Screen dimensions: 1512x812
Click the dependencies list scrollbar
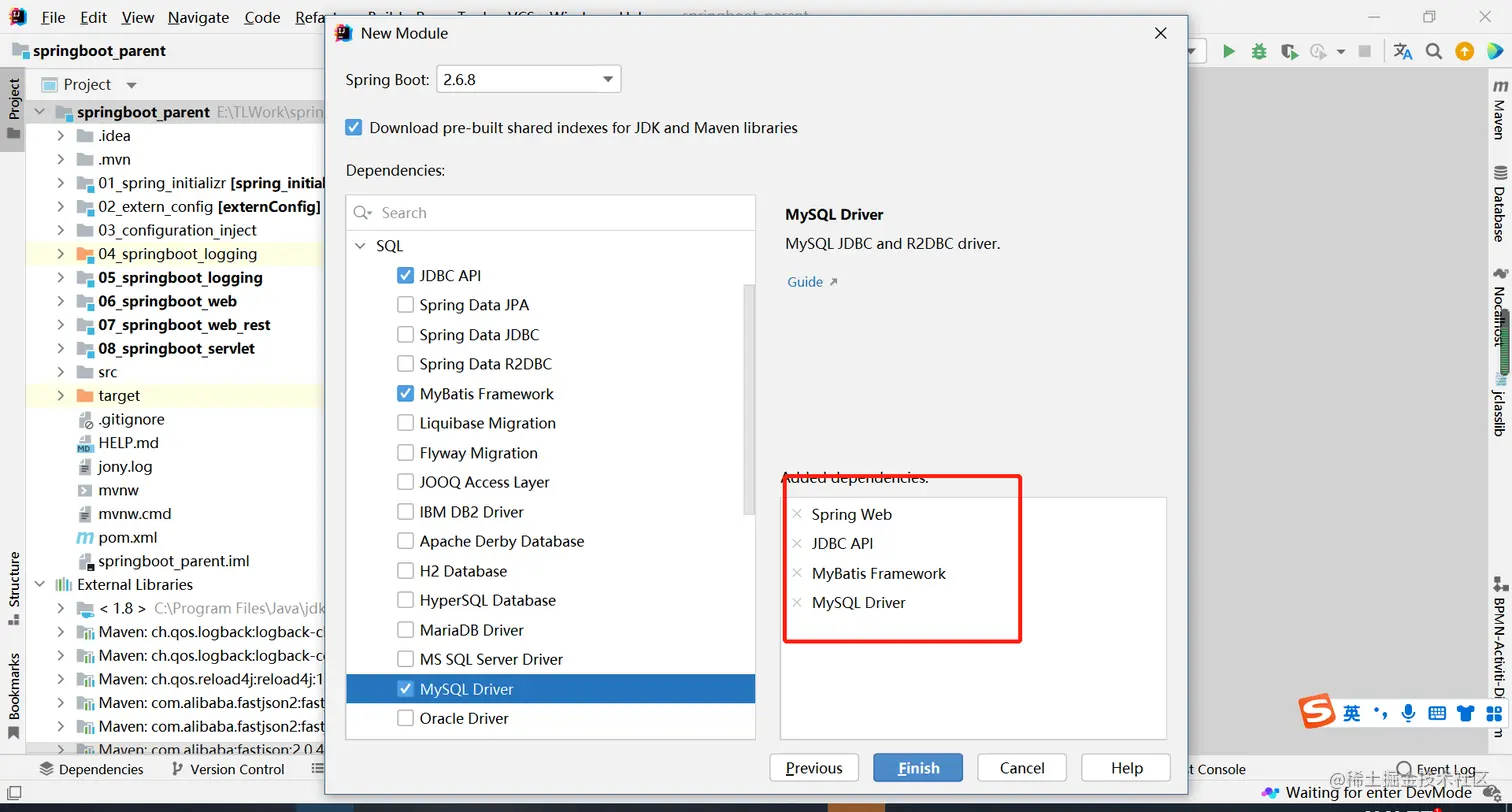tap(750, 400)
